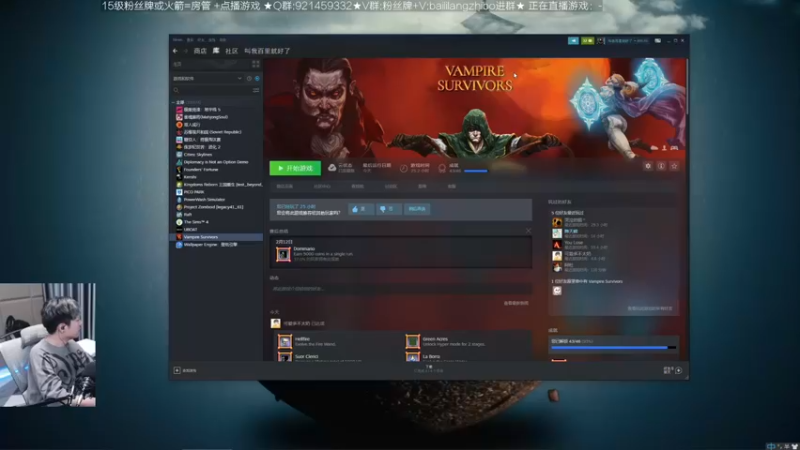Open the green friends button in title bar
This screenshot has width=800, height=450.
(587, 40)
